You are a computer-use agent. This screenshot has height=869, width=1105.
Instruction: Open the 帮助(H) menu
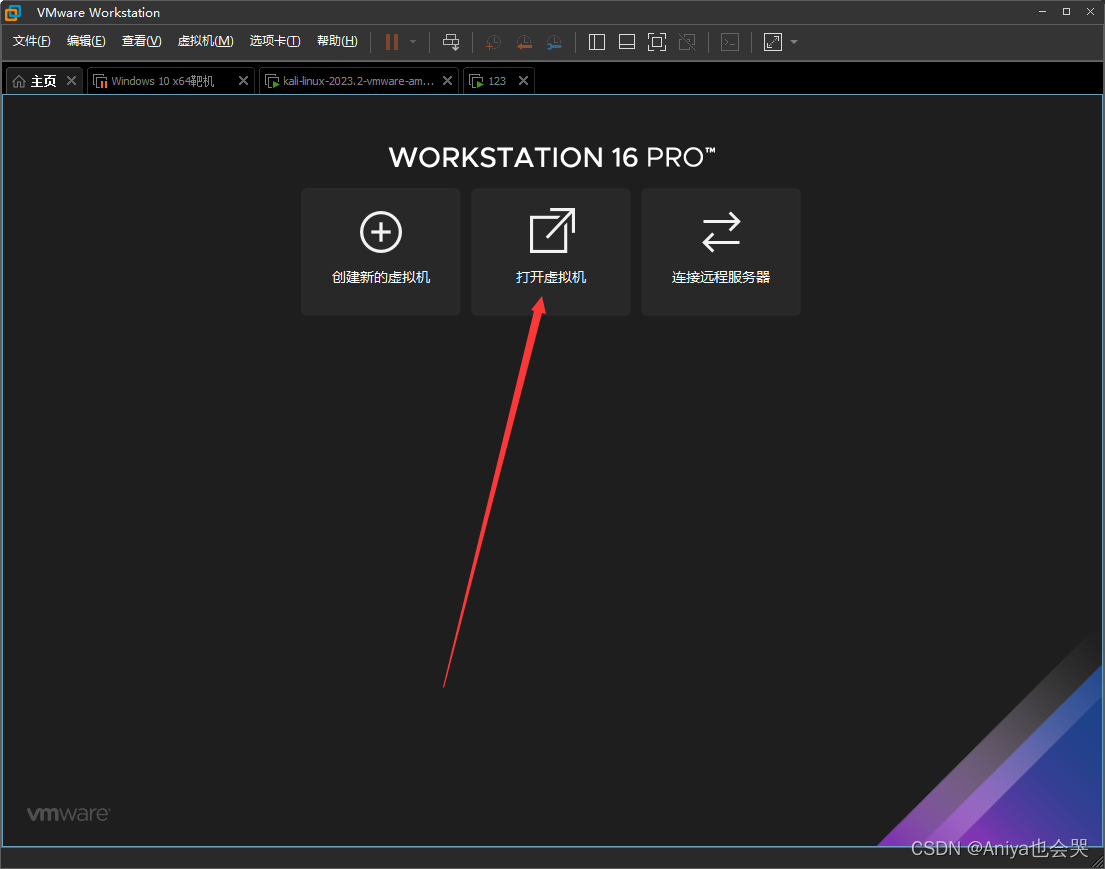tap(337, 41)
